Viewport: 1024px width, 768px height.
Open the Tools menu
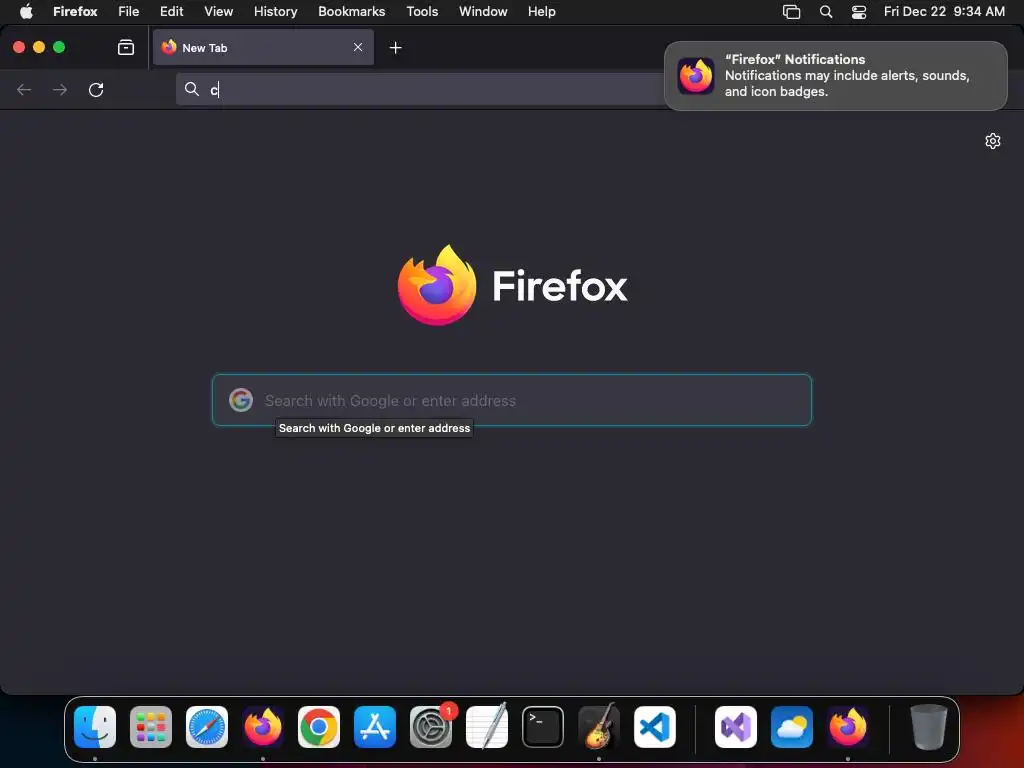pyautogui.click(x=422, y=11)
